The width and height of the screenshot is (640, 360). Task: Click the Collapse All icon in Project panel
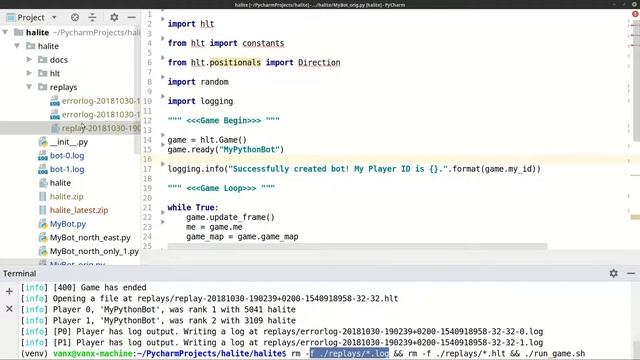coord(92,17)
